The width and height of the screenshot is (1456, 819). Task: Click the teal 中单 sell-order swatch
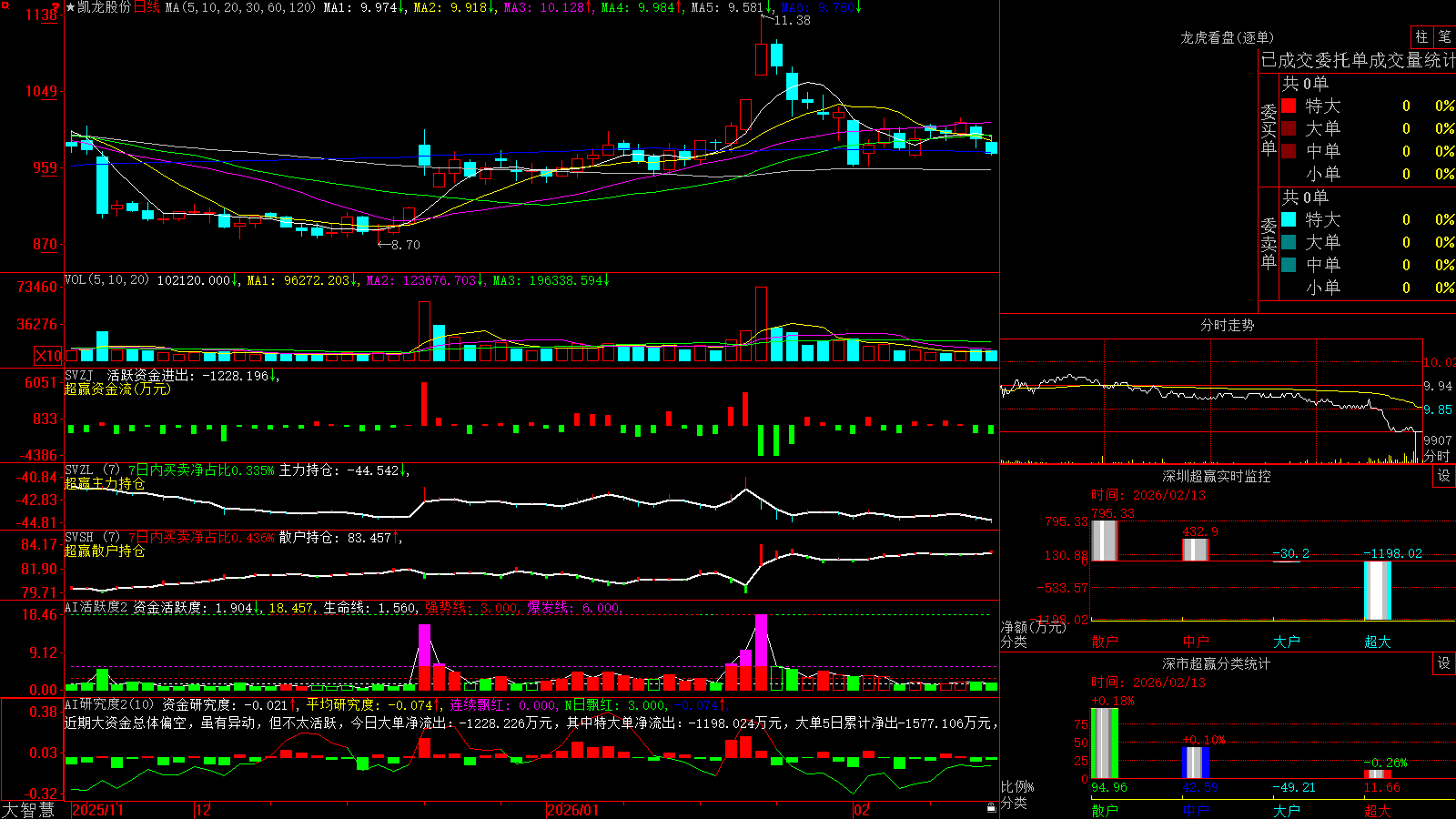pos(1289,265)
